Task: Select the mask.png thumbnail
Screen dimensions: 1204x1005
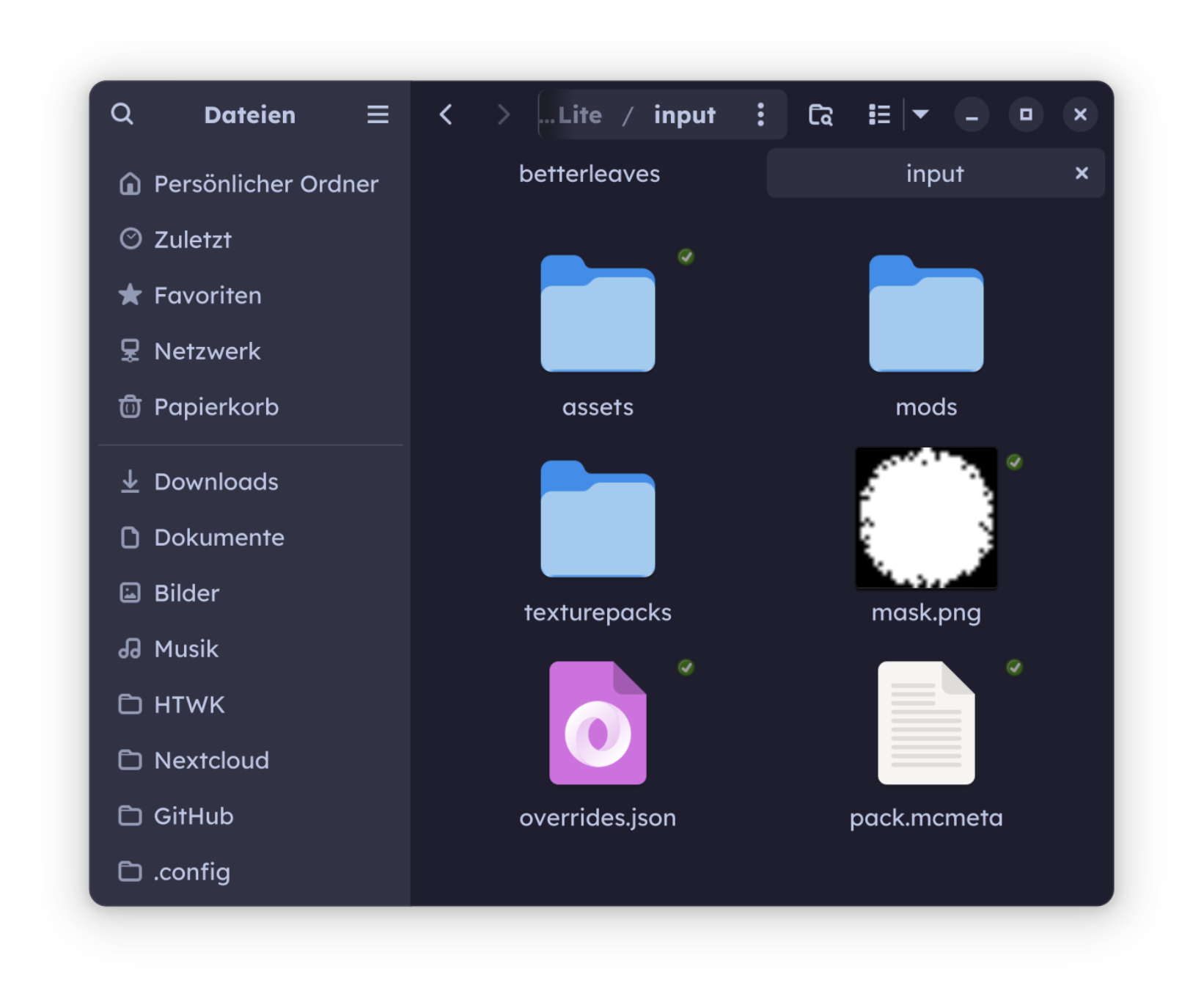Action: click(x=925, y=518)
